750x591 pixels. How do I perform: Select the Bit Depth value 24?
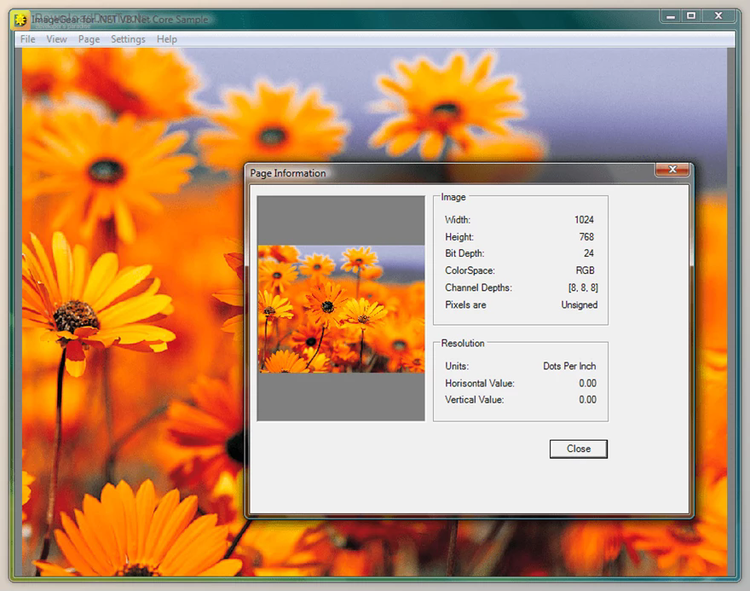pyautogui.click(x=589, y=253)
